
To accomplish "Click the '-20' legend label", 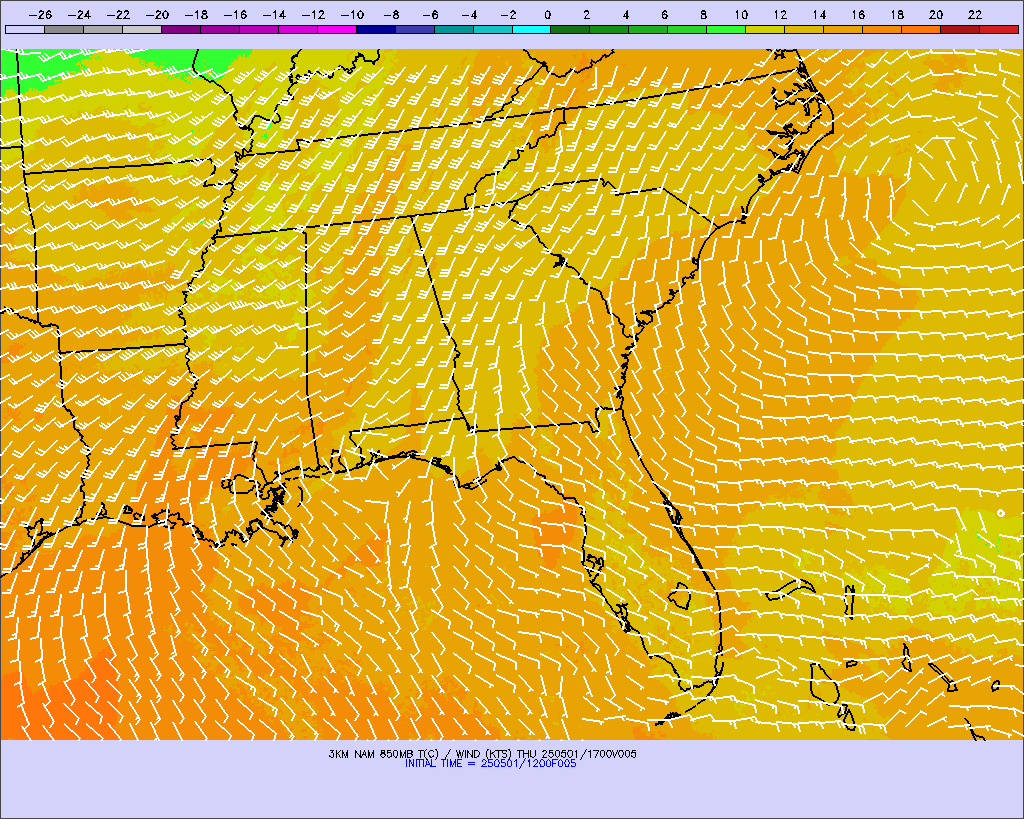I will 157,14.
